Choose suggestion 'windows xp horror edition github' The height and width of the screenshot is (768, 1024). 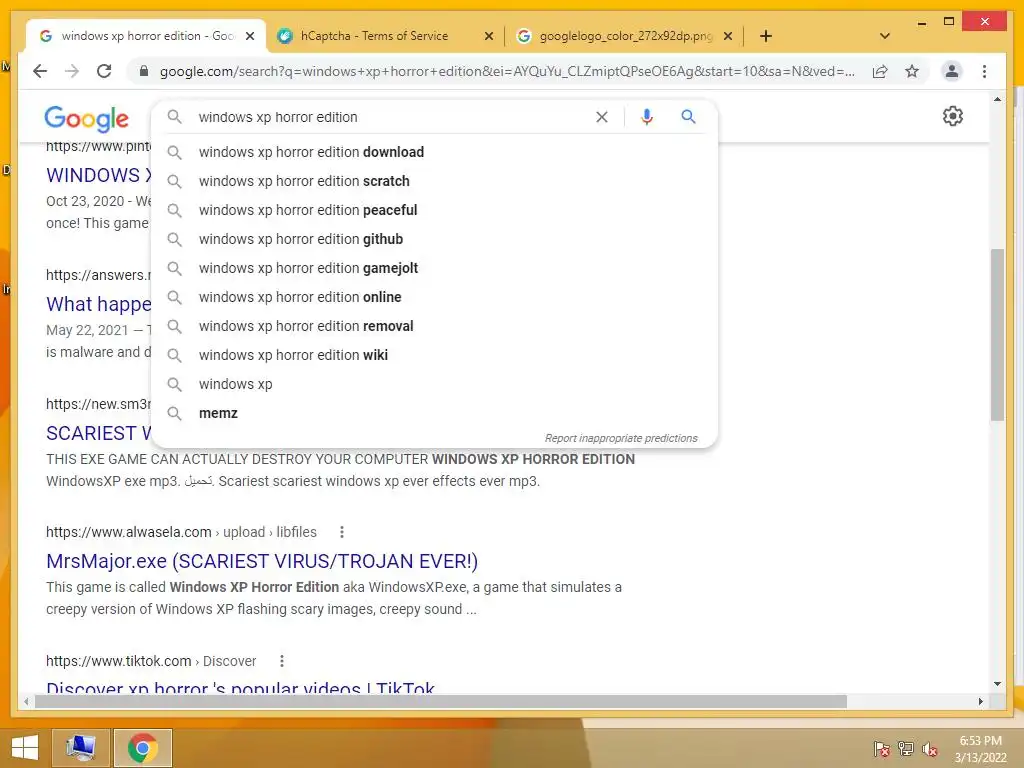pos(434,239)
